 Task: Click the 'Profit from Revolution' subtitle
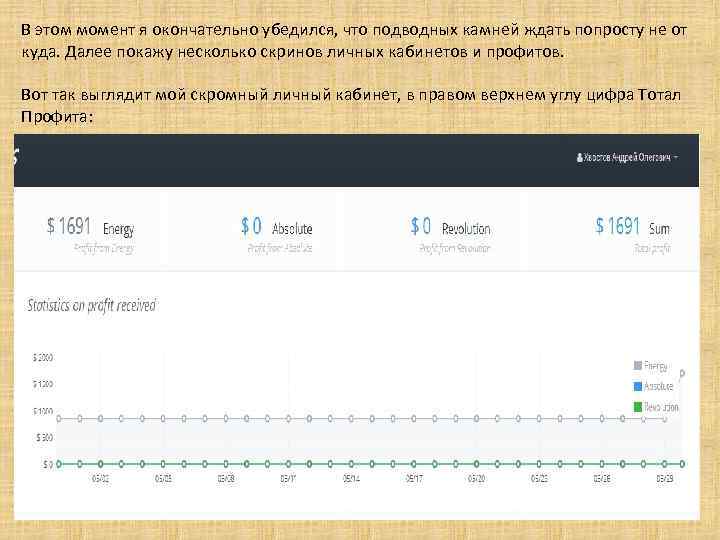455,248
